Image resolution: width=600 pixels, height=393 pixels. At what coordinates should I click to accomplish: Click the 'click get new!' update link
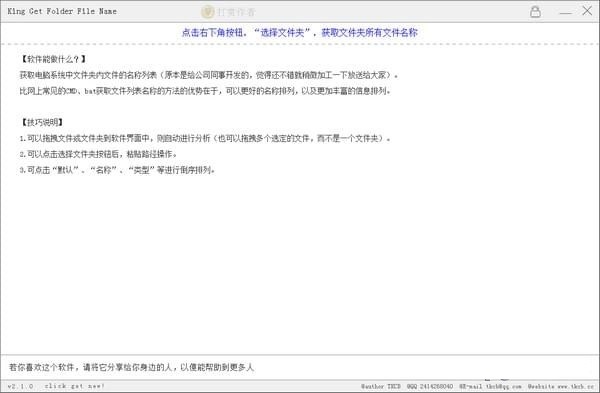coord(74,386)
